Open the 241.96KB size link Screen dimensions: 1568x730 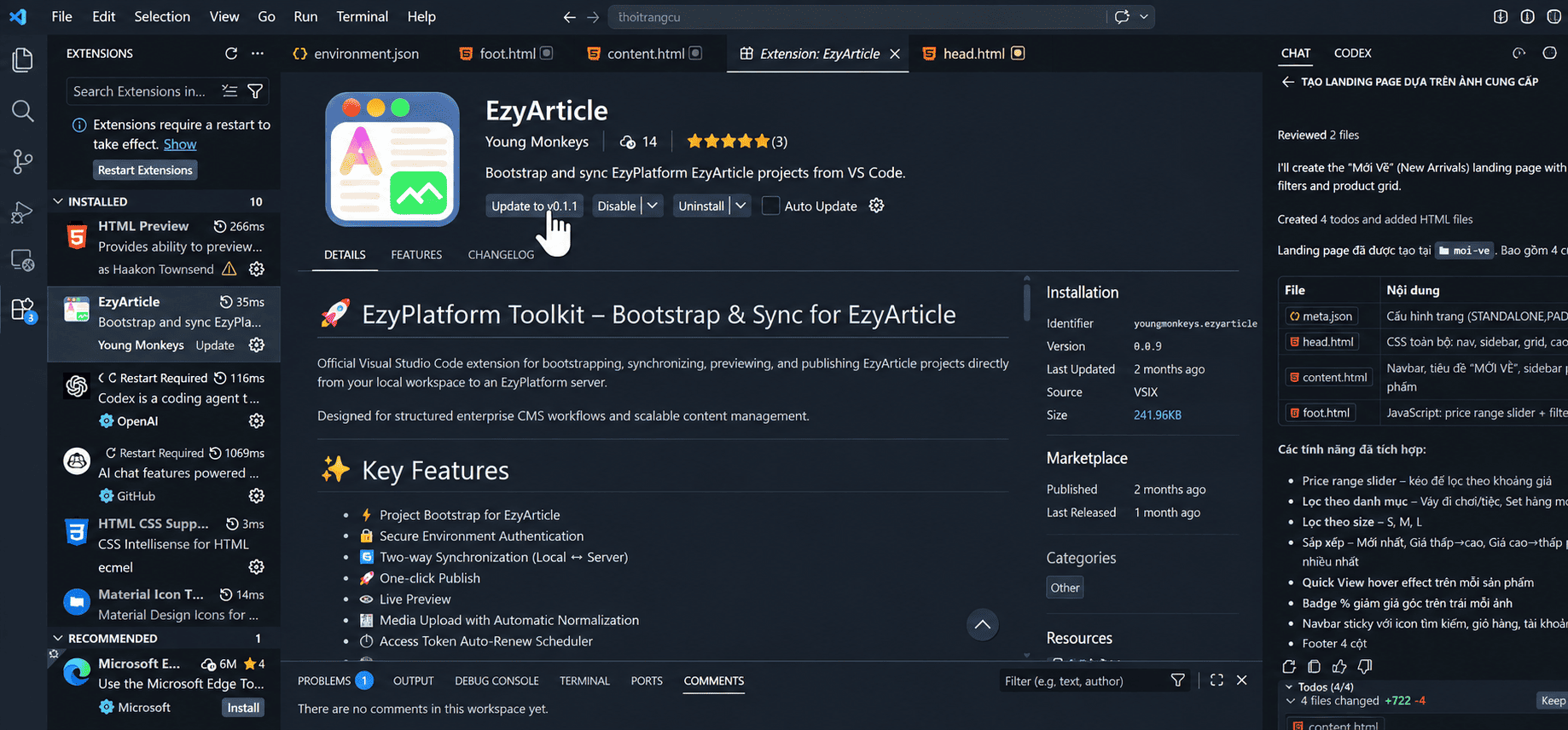pos(1158,415)
